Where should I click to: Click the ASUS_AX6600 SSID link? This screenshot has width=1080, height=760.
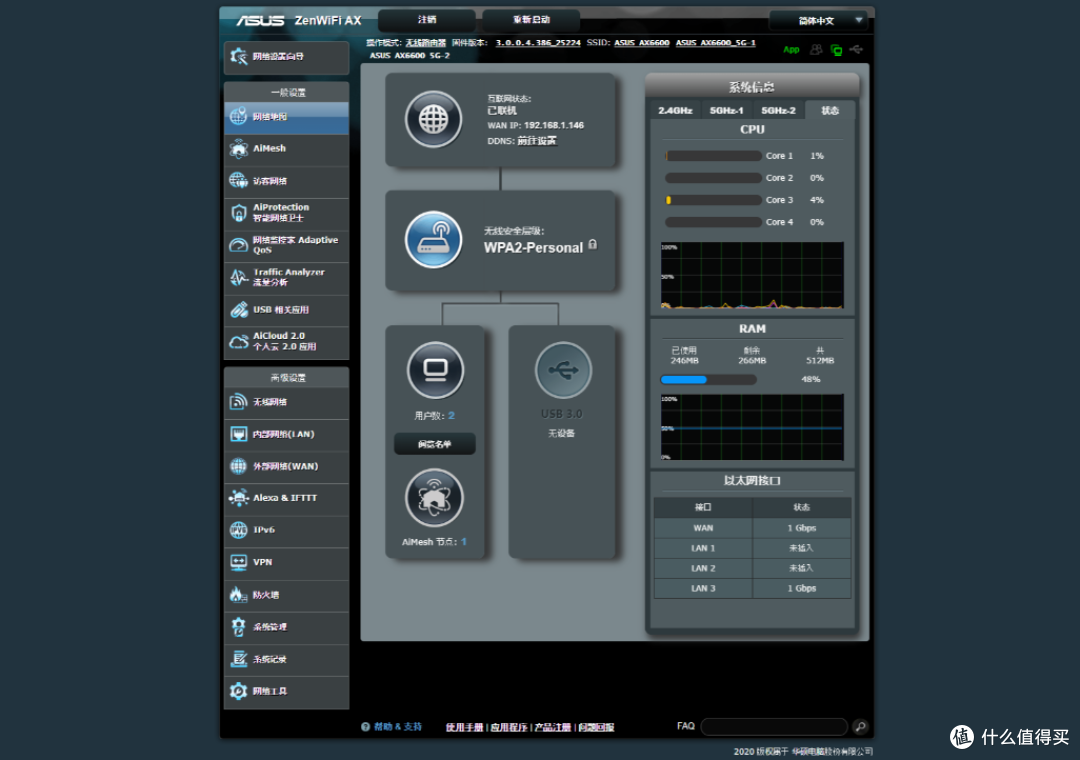coord(641,43)
